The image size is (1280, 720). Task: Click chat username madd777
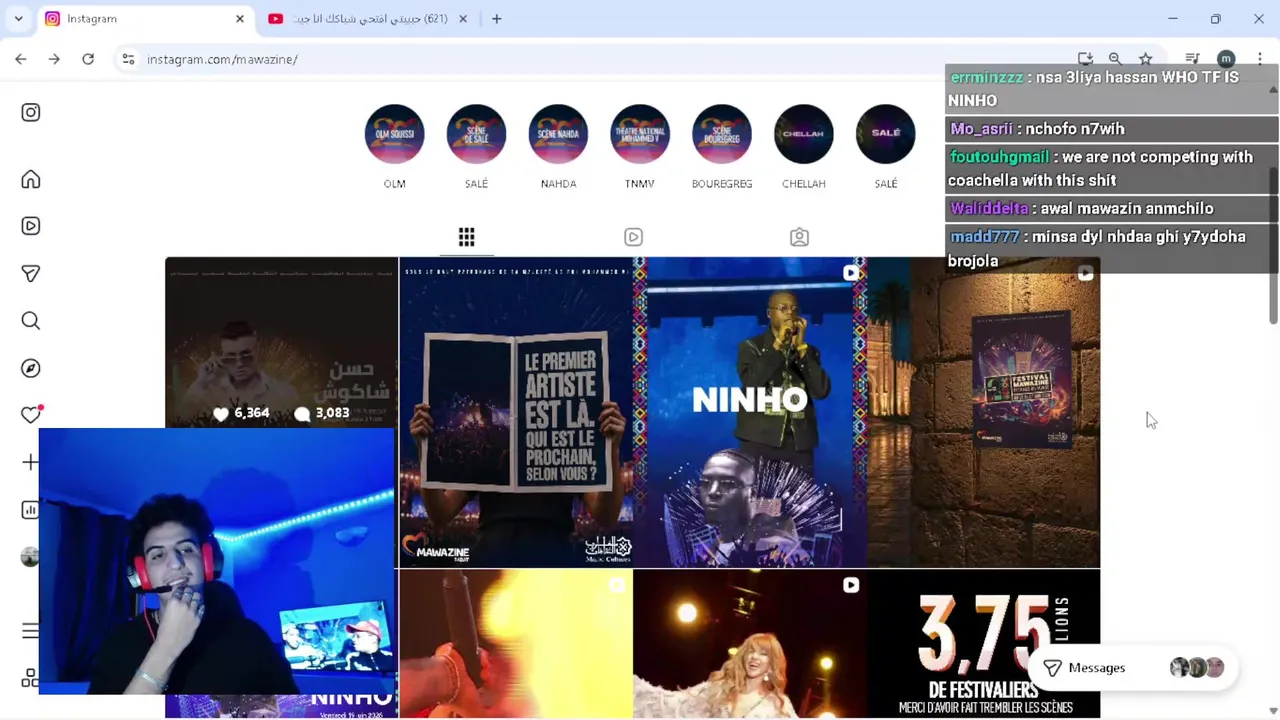984,237
